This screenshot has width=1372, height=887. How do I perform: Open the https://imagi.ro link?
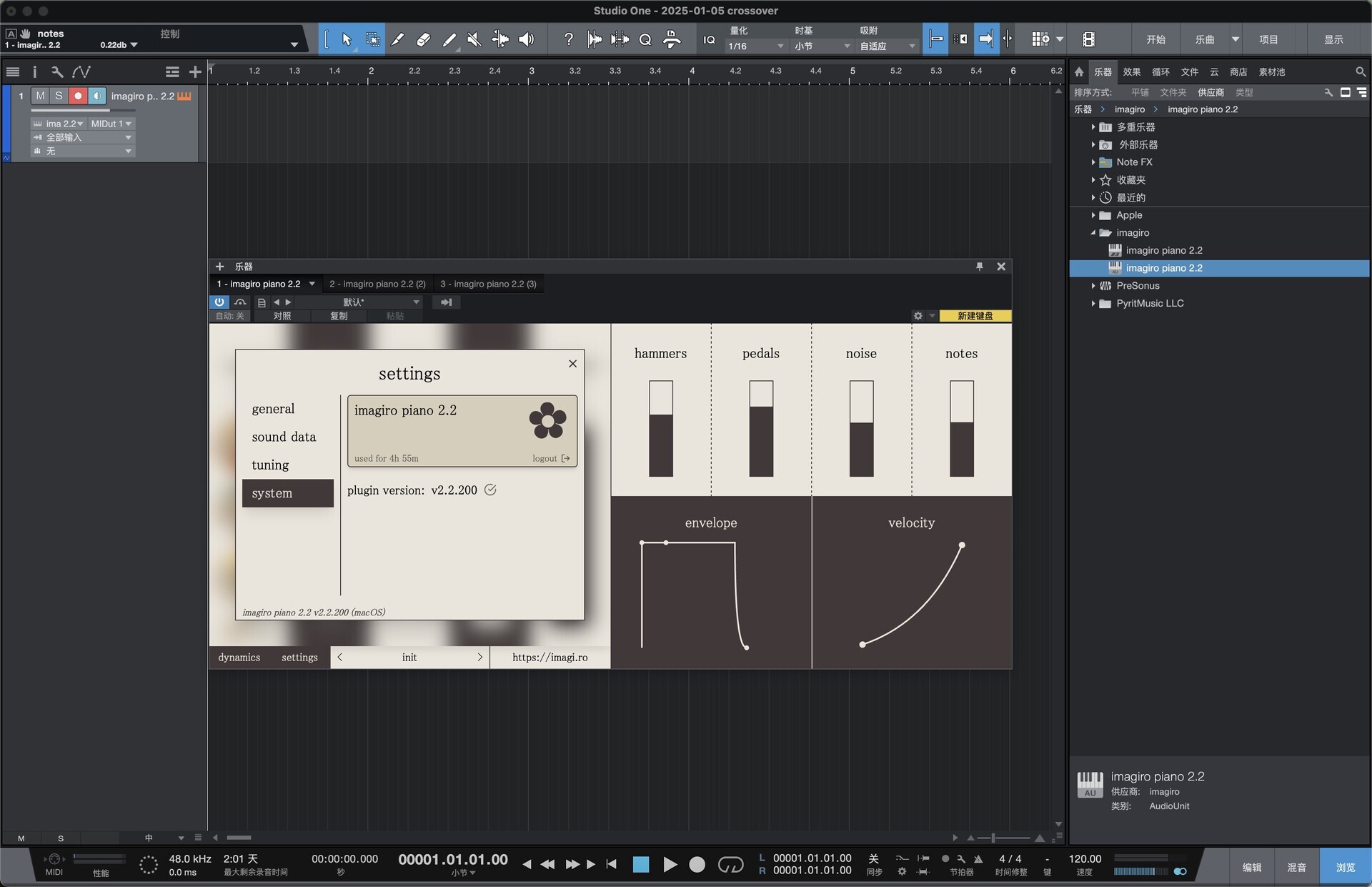[550, 658]
